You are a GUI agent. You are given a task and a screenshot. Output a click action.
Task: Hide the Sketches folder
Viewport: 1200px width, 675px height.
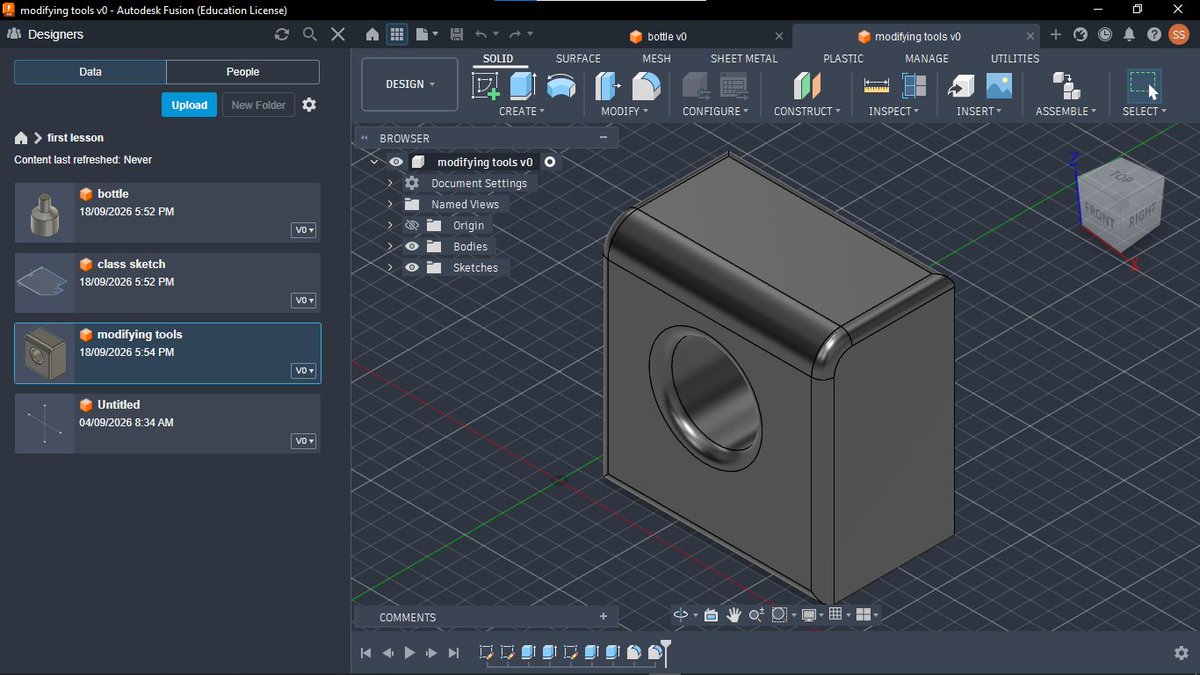pyautogui.click(x=410, y=268)
